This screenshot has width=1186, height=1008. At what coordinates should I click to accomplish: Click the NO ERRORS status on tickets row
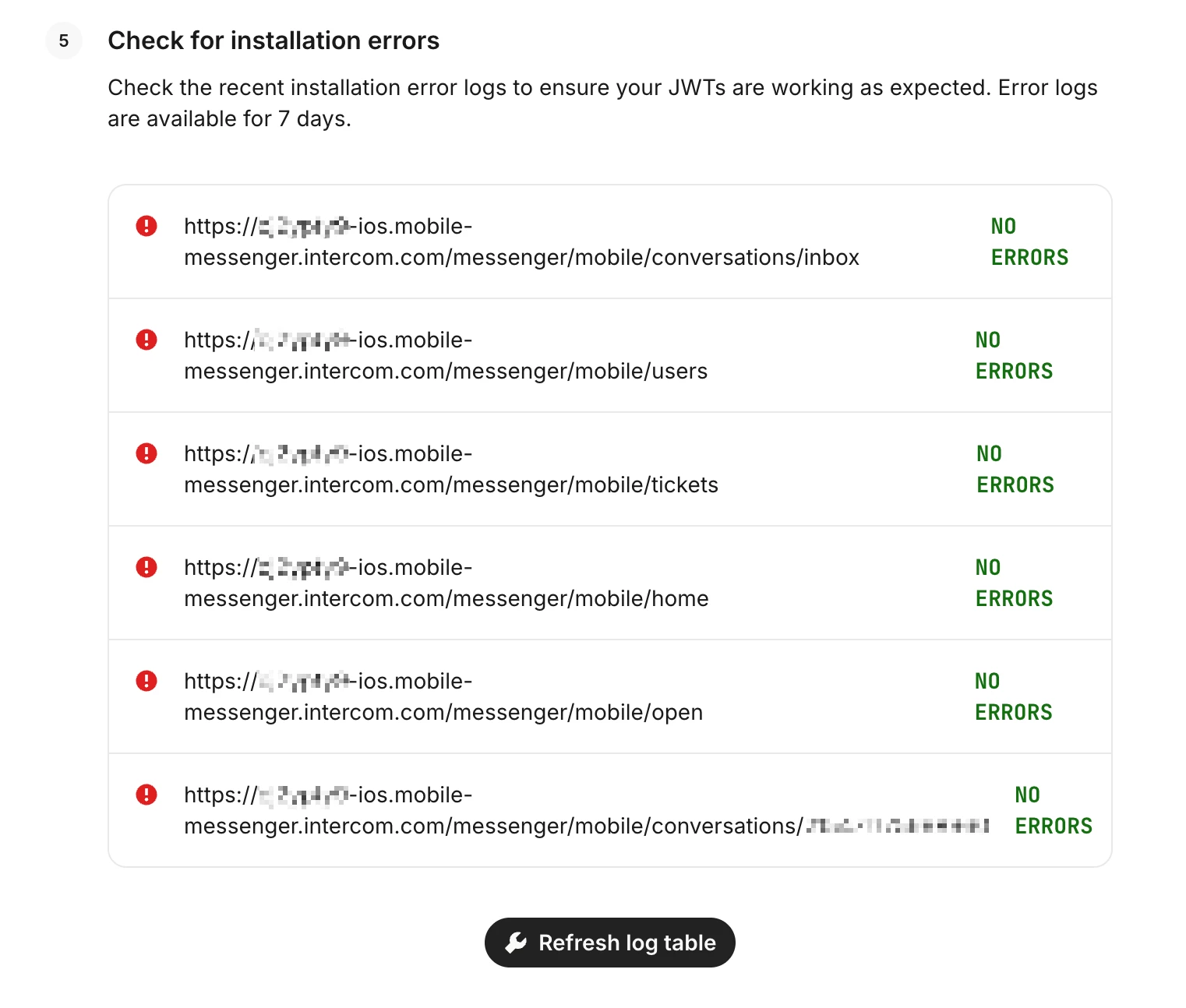click(1015, 470)
